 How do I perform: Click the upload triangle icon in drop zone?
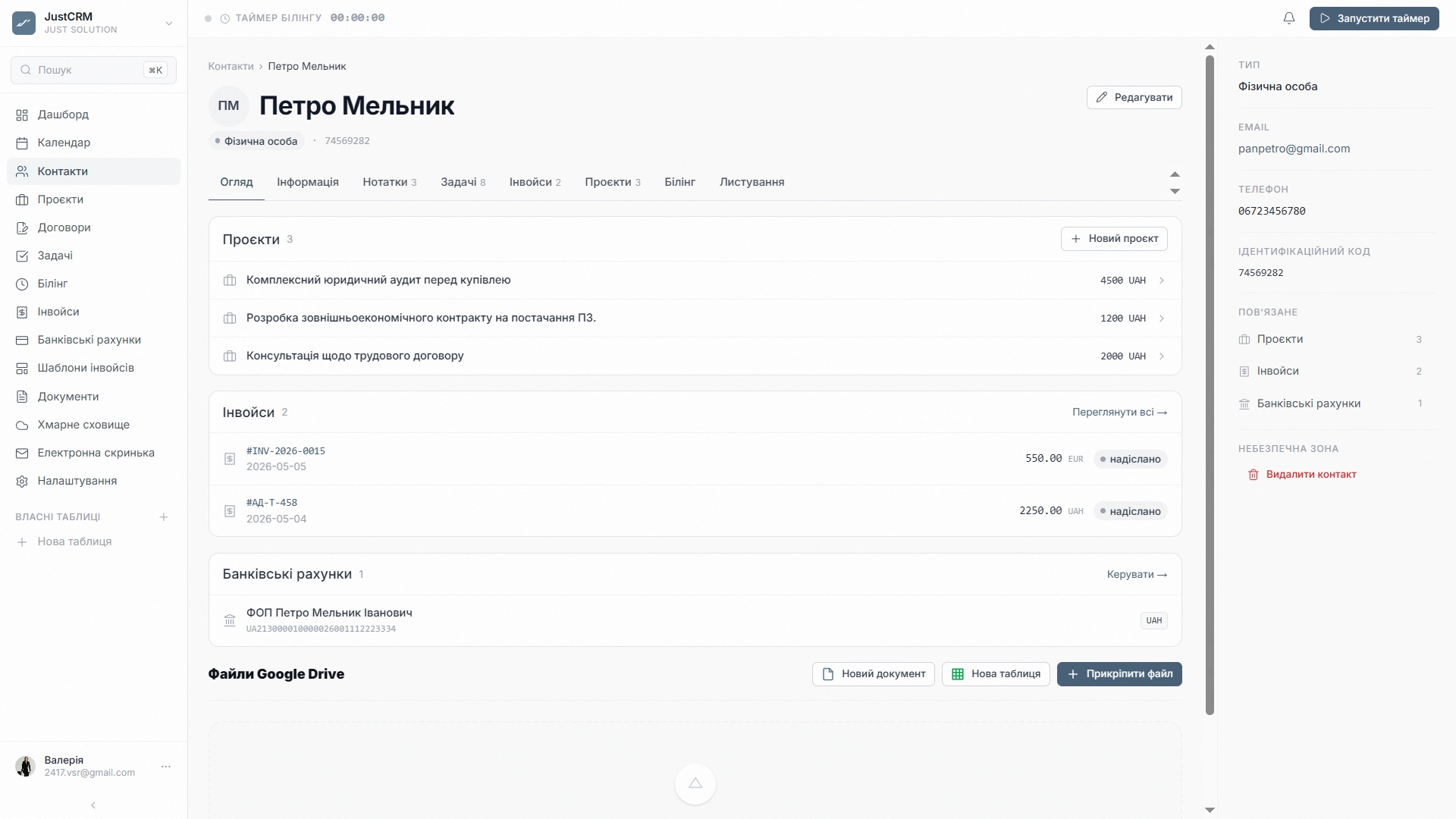pyautogui.click(x=695, y=784)
